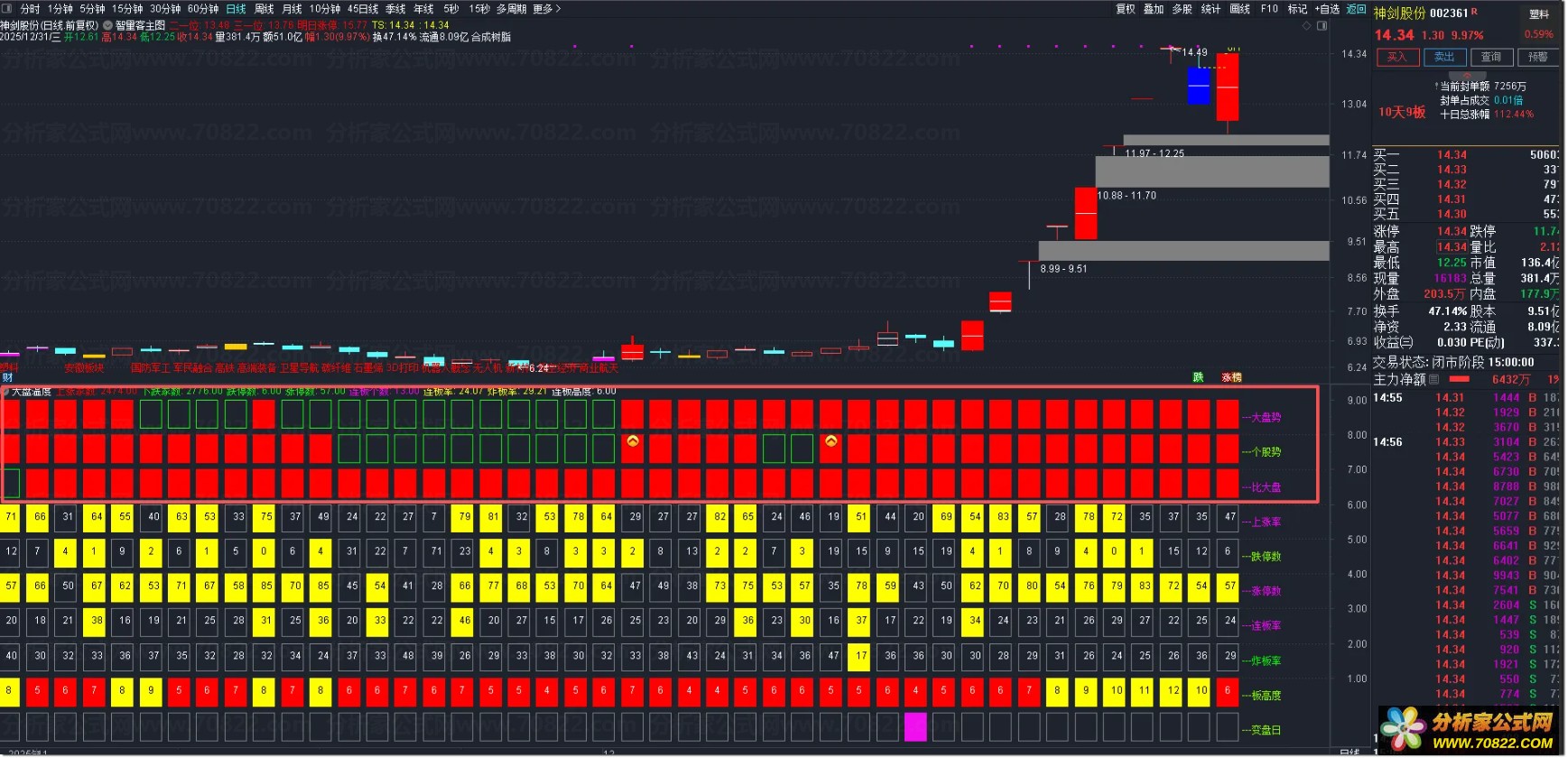Switch to the 5分钟 period

92,8
